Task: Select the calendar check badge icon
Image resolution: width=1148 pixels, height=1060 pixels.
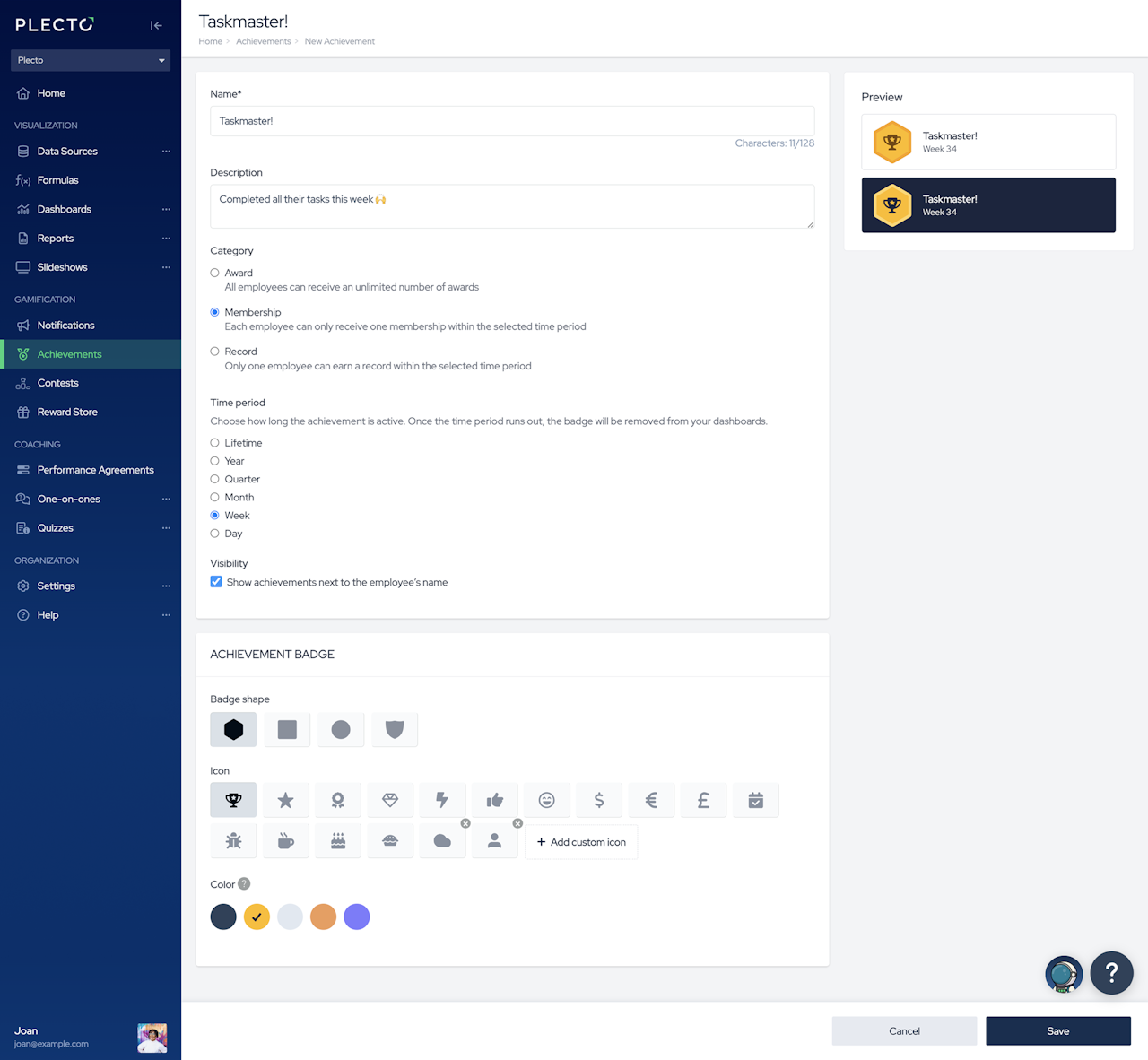Action: pos(756,800)
